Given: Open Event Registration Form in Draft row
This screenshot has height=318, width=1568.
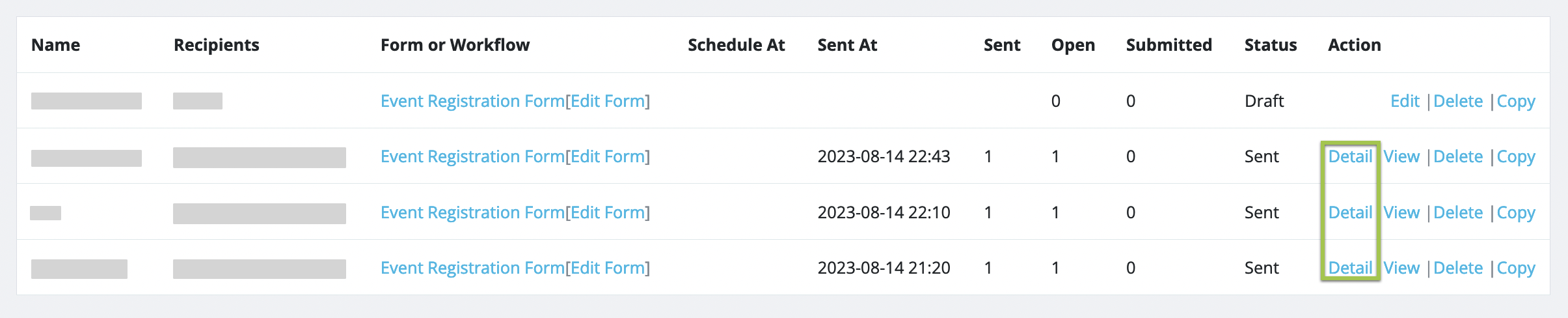Looking at the screenshot, I should (472, 101).
